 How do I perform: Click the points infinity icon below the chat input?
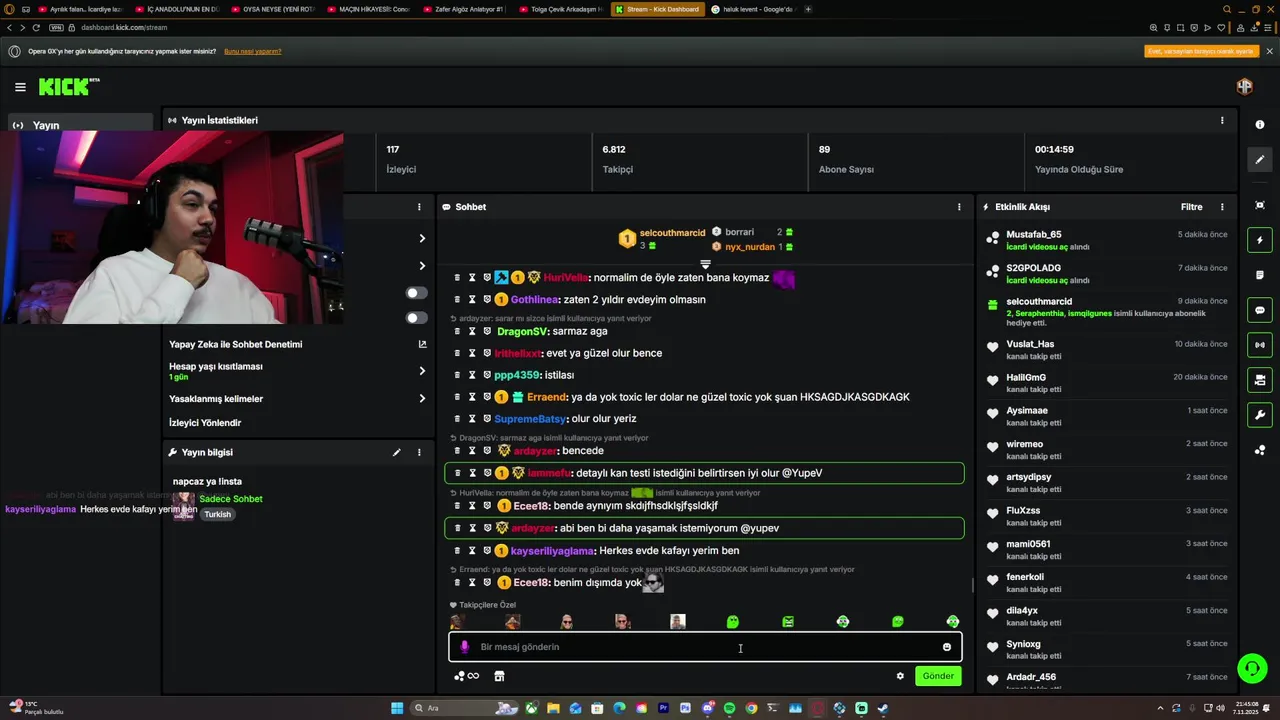[467, 676]
